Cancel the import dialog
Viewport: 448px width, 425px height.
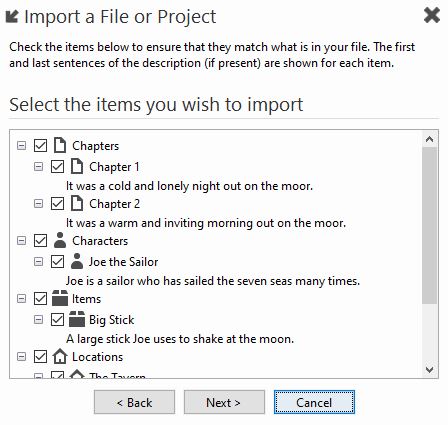(314, 402)
